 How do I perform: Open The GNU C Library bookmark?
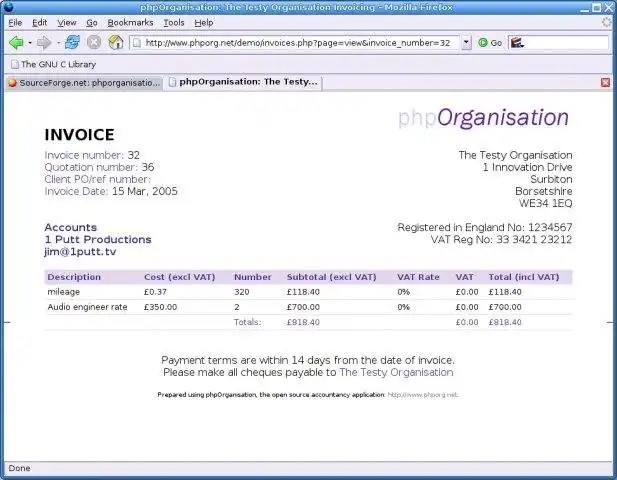pyautogui.click(x=54, y=64)
